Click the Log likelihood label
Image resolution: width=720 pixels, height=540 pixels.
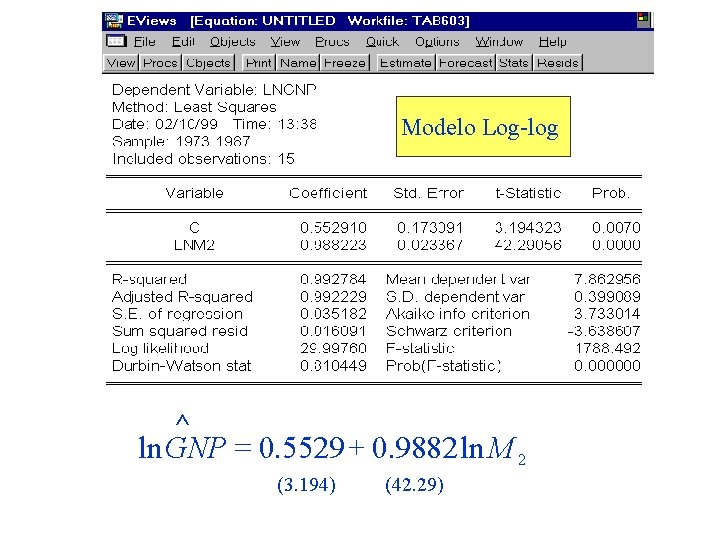pos(160,349)
